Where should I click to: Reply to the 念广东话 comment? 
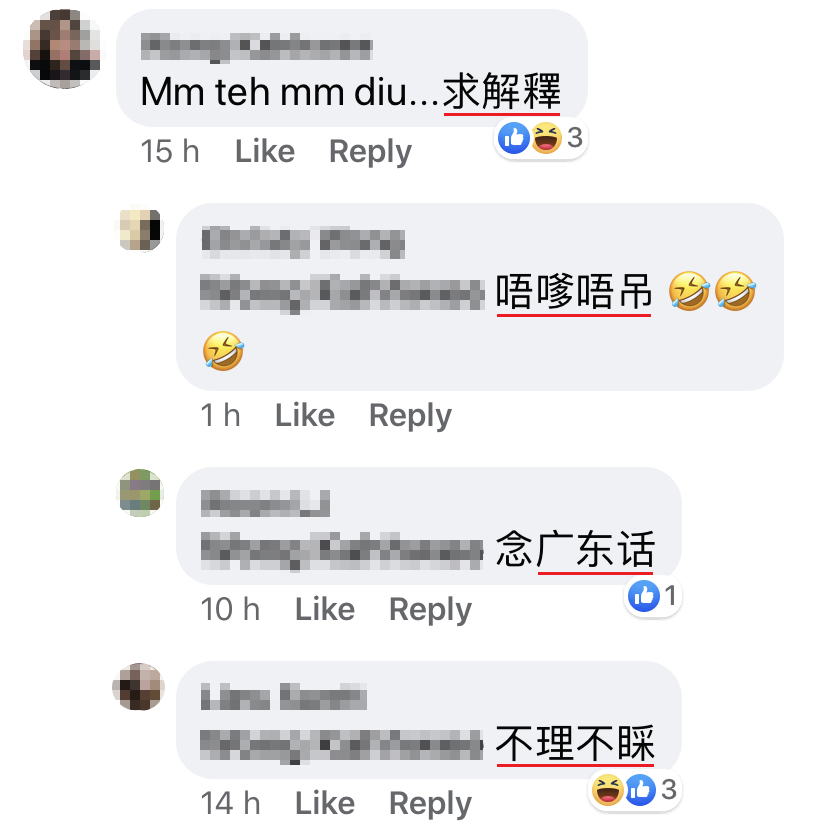coord(430,610)
